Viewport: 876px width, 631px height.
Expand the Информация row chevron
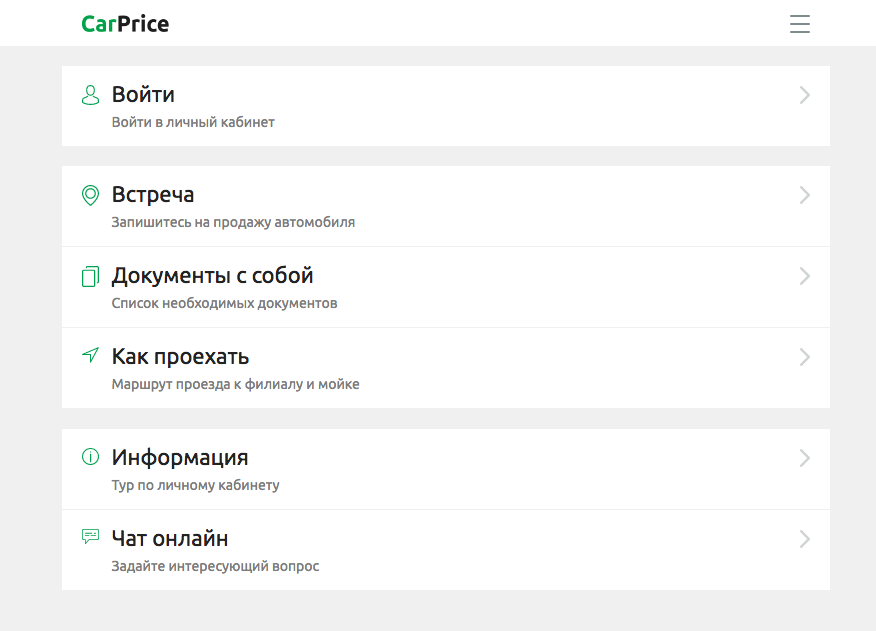click(x=804, y=459)
